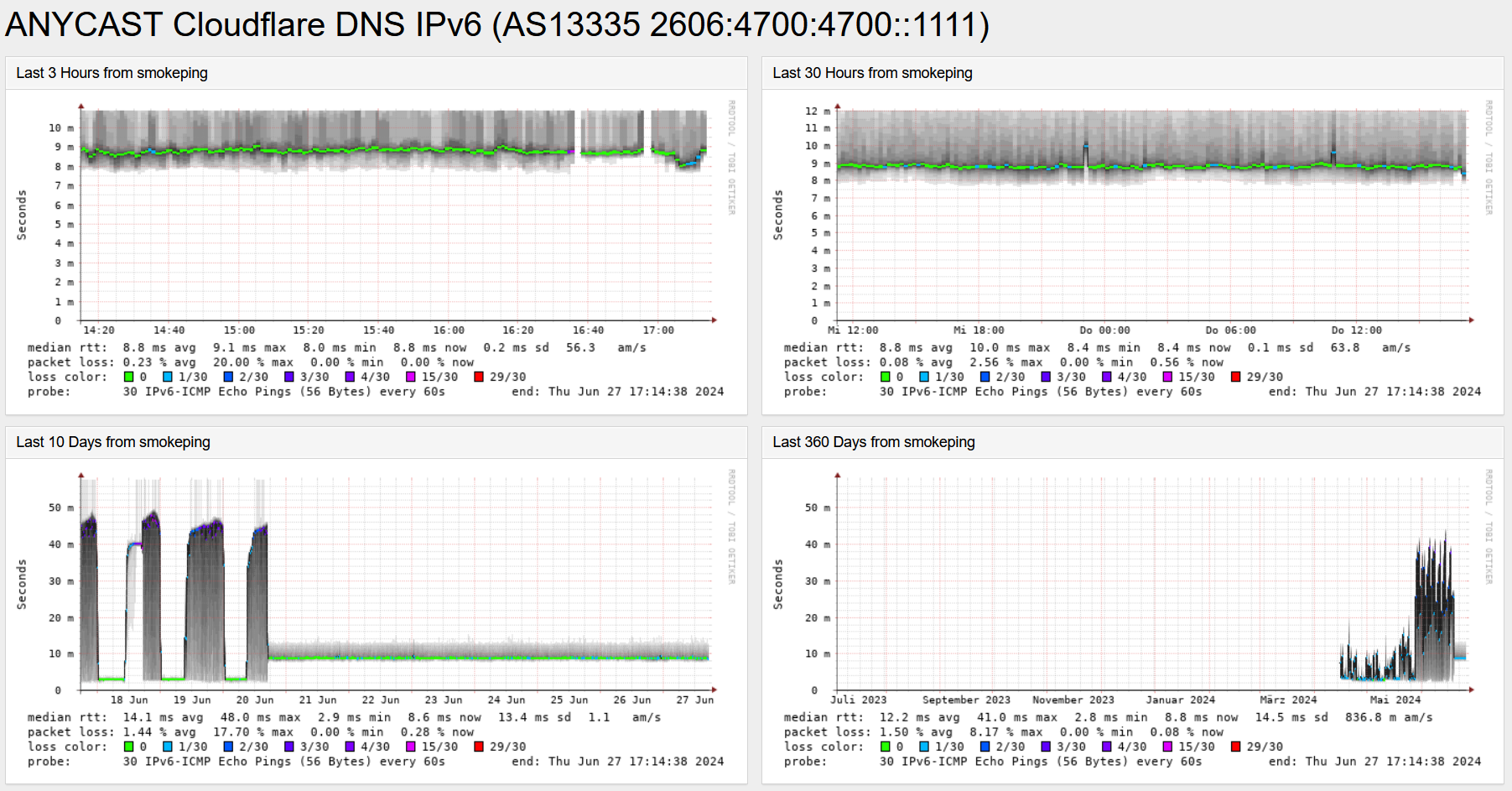Click '41.0 ms max' median rtt value

point(1016,717)
